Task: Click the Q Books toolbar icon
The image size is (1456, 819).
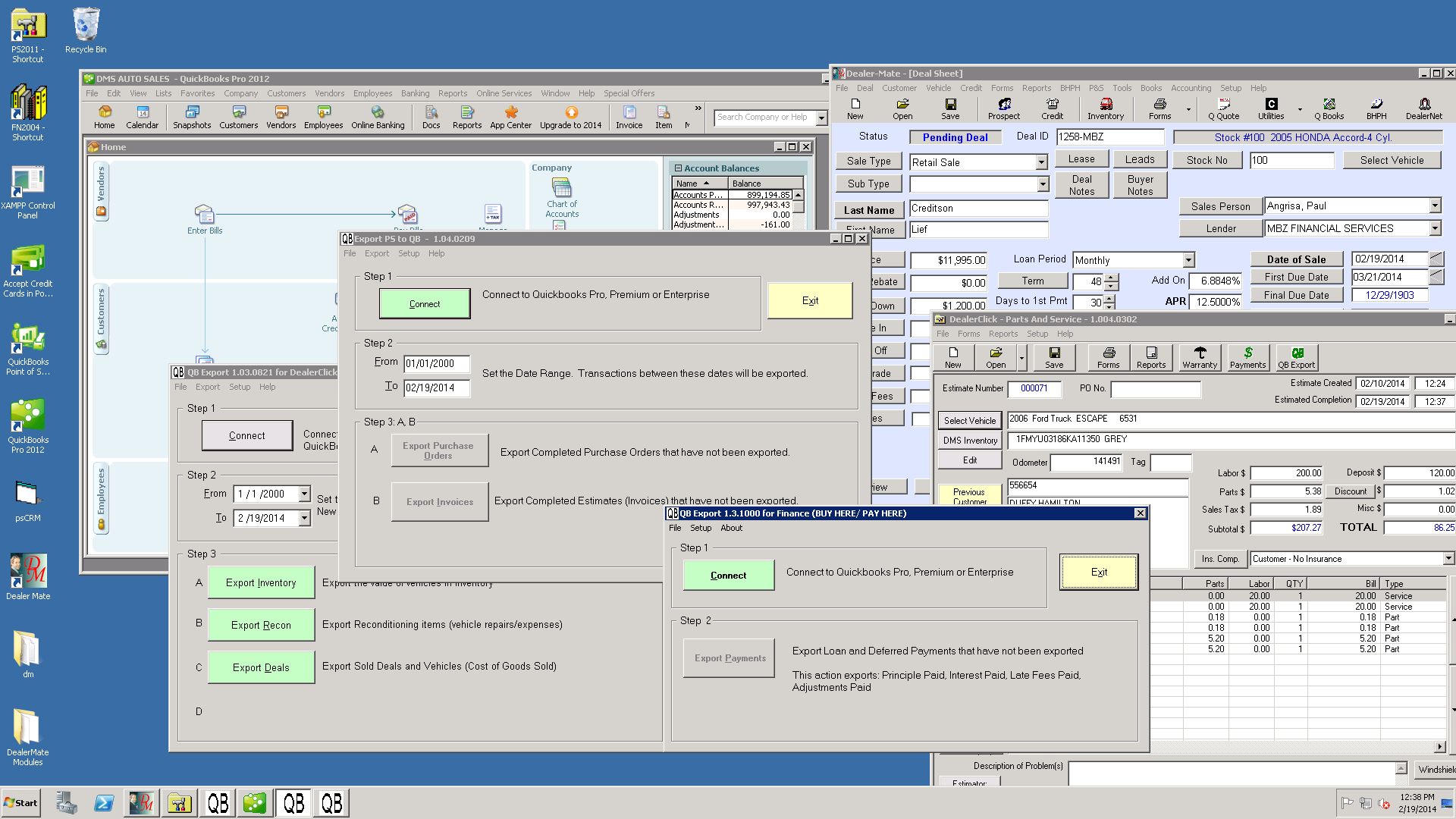Action: tap(1329, 108)
